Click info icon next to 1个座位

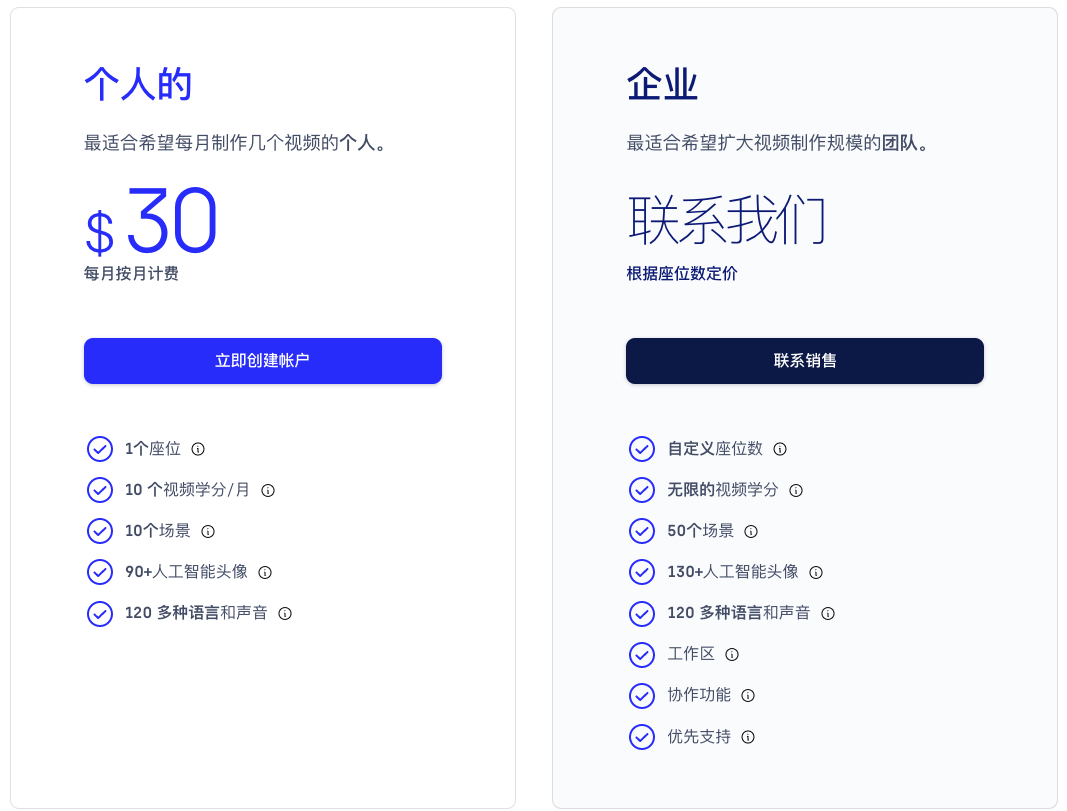point(198,449)
